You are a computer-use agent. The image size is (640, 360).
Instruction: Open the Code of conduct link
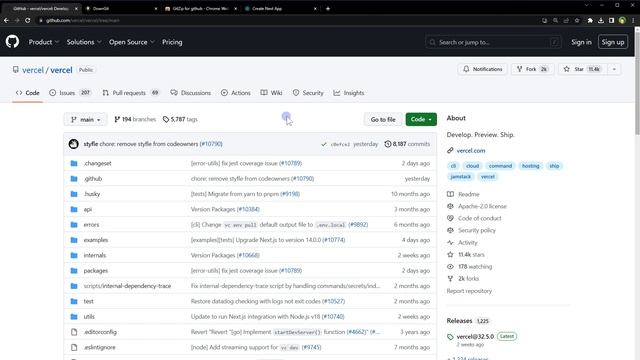[x=480, y=218]
